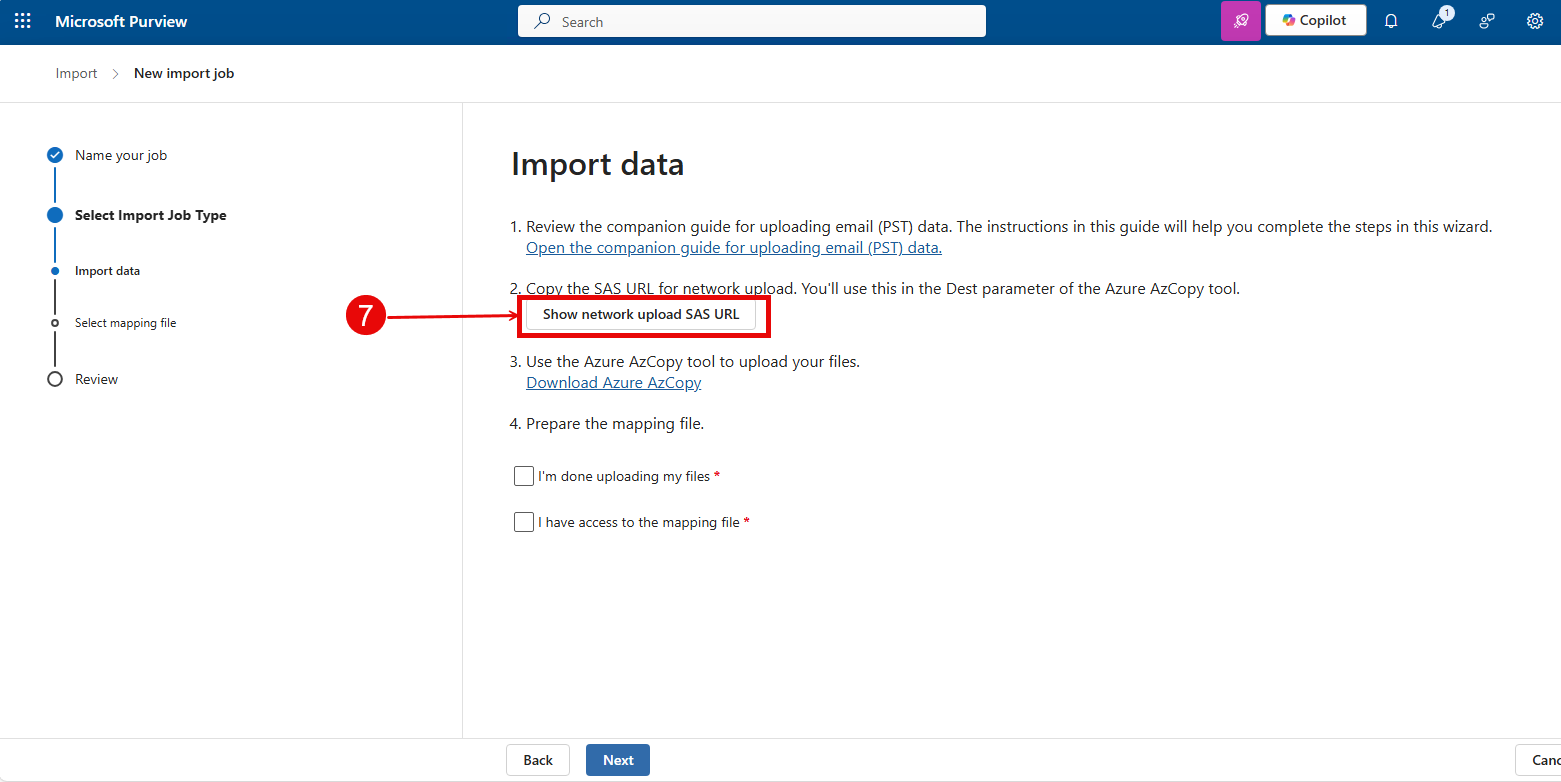Check I have access to mapping file
This screenshot has height=782, width=1561.
pyautogui.click(x=524, y=522)
